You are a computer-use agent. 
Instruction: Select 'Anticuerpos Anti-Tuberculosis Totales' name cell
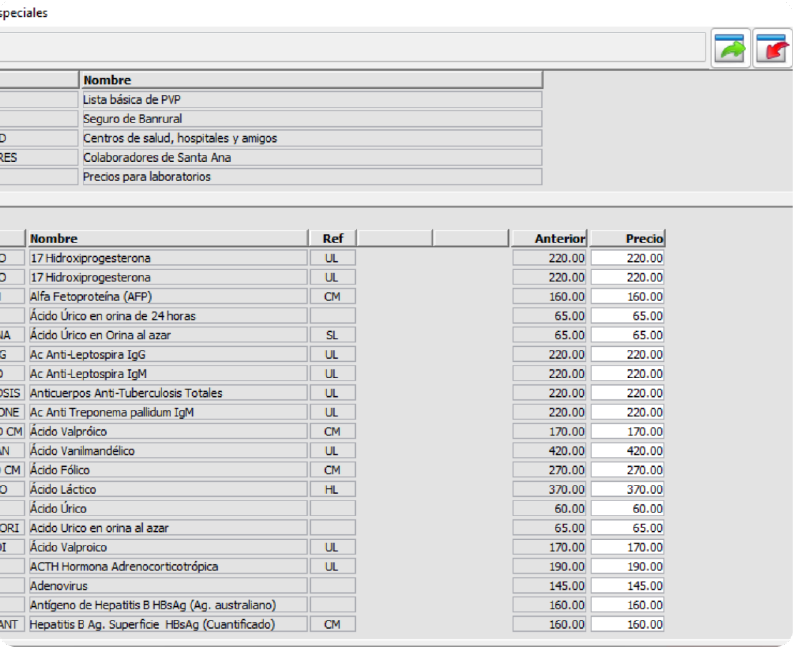coord(167,393)
